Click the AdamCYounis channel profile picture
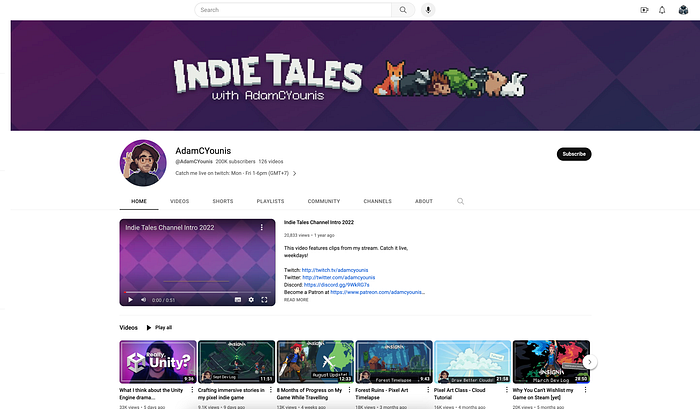The width and height of the screenshot is (700, 409). 143,163
